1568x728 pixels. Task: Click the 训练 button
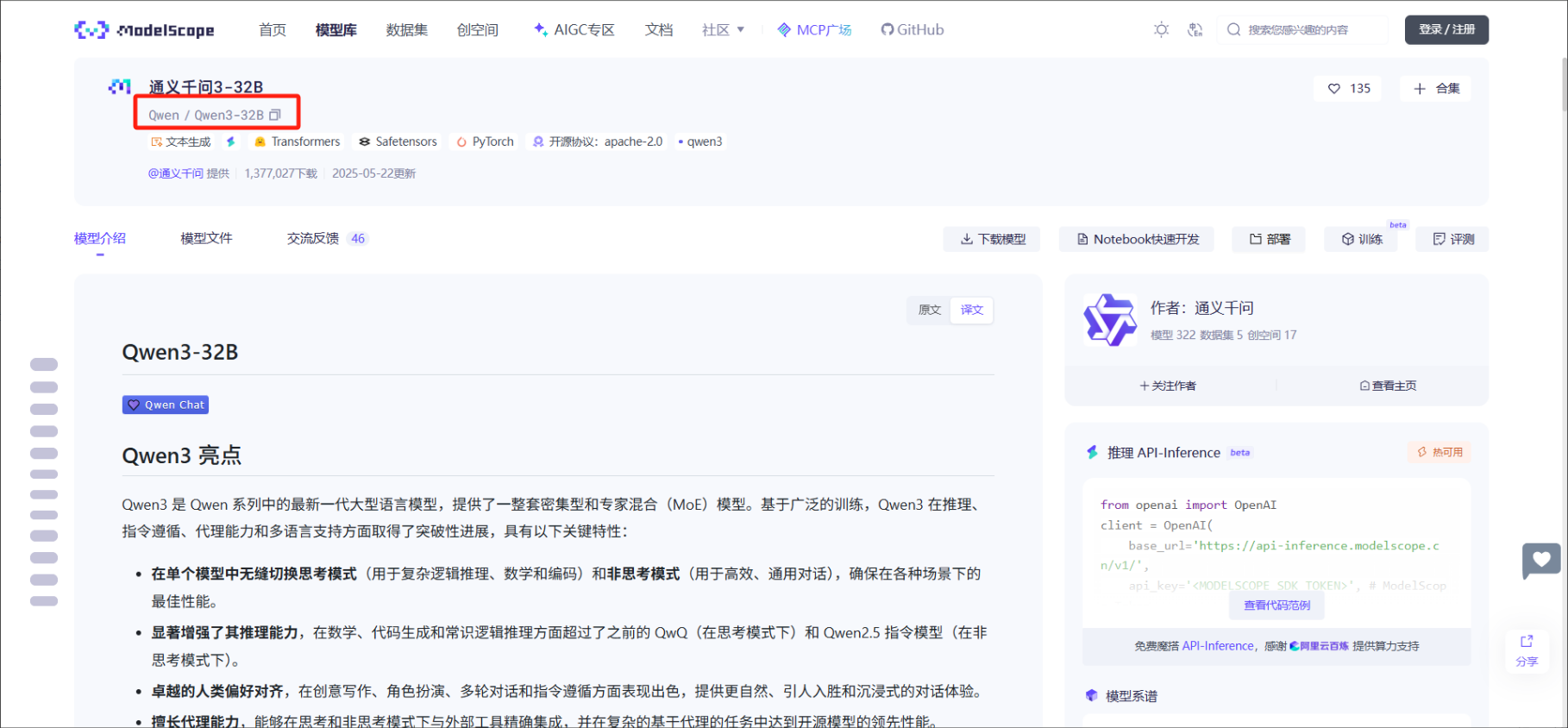coord(1361,239)
